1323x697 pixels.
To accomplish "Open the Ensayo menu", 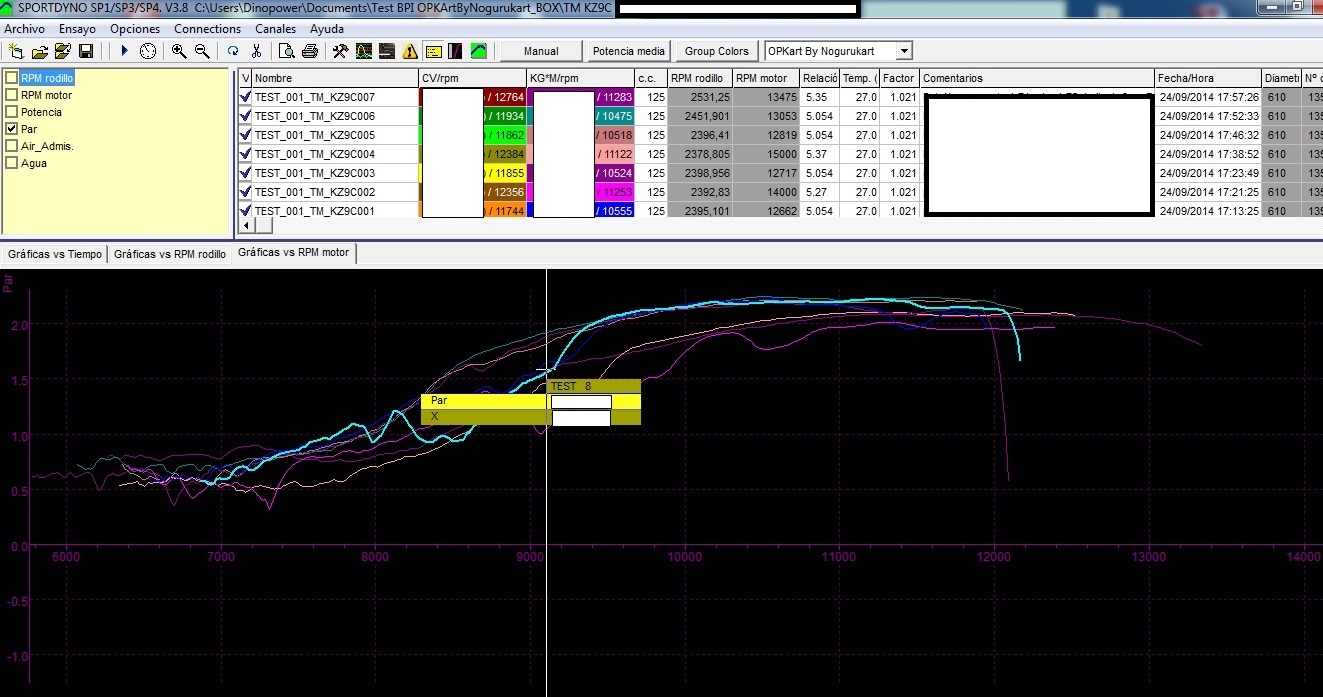I will 77,29.
